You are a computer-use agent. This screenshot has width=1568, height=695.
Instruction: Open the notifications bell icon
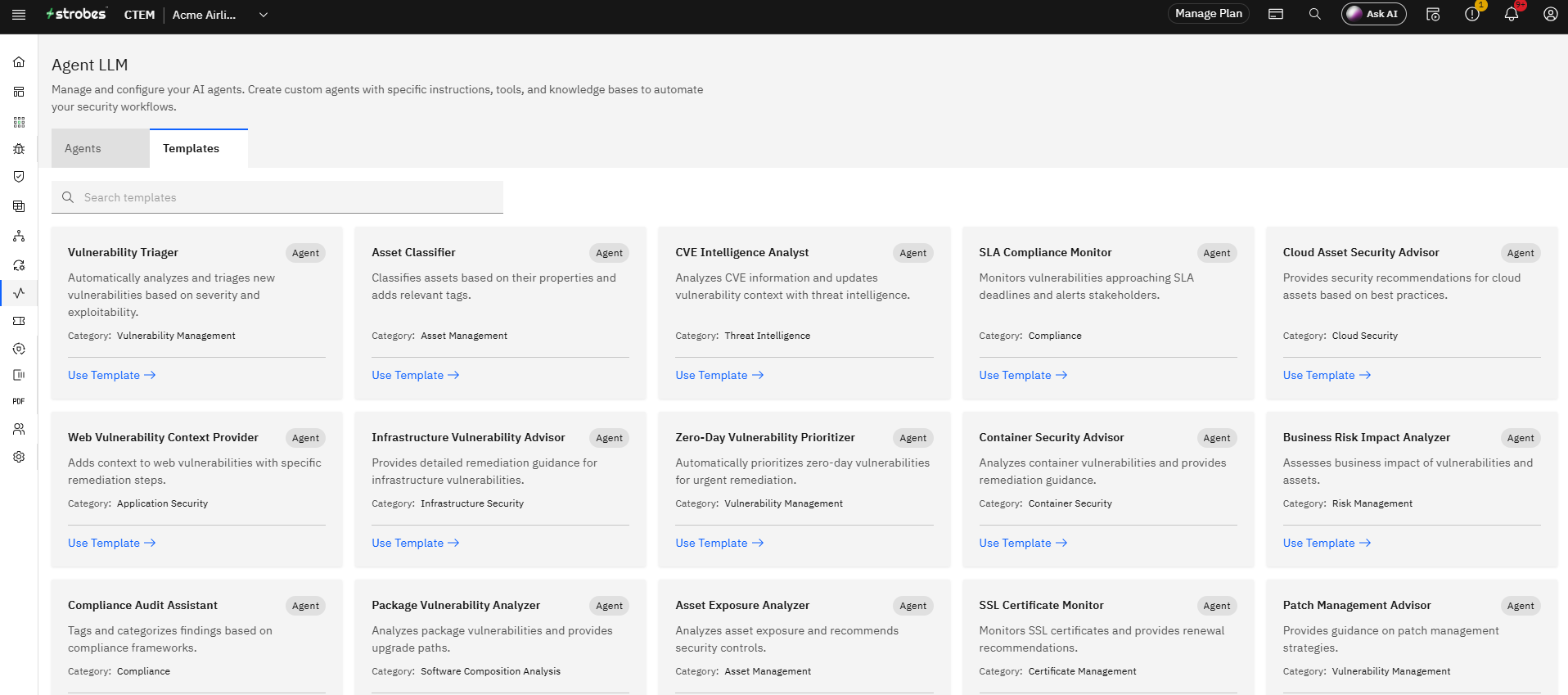tap(1512, 14)
